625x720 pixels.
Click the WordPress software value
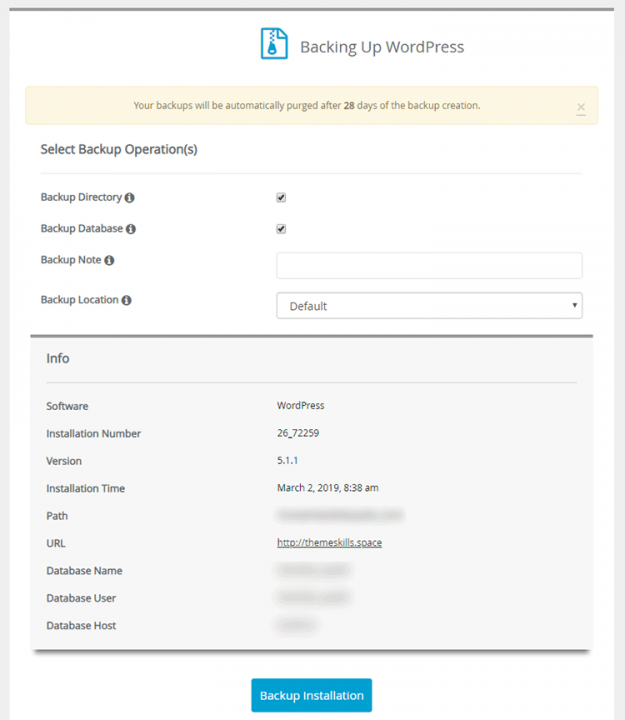coord(301,405)
